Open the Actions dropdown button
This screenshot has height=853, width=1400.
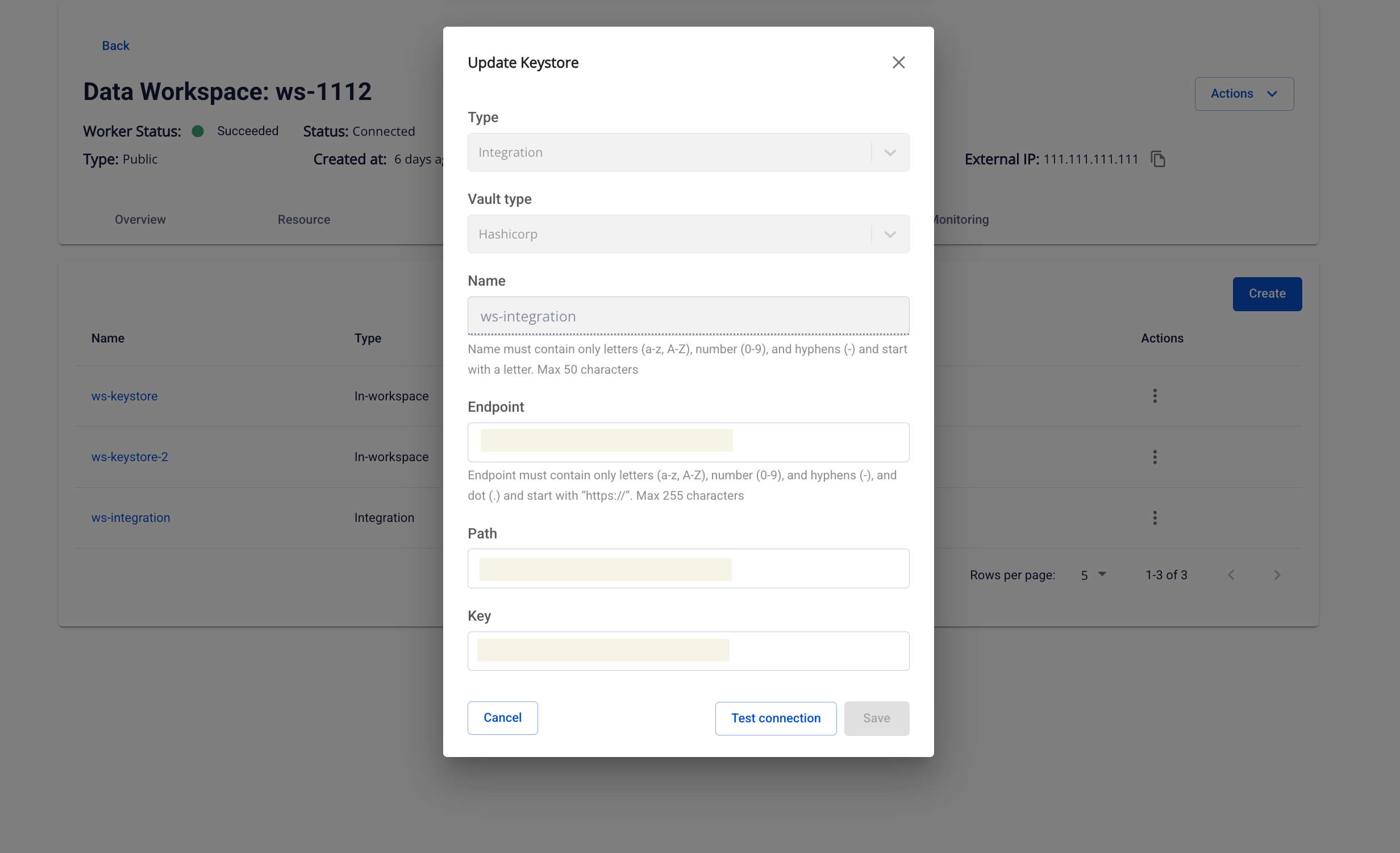pyautogui.click(x=1244, y=94)
